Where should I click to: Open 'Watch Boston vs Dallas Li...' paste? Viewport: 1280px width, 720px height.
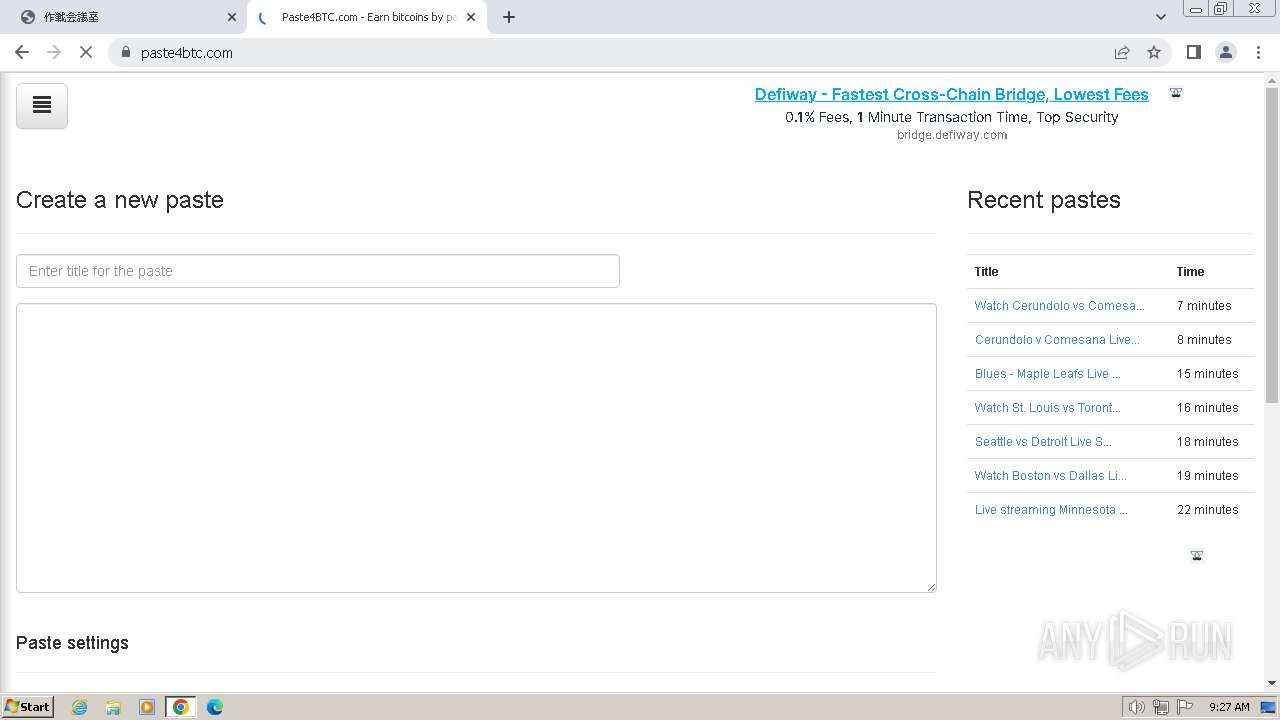pyautogui.click(x=1050, y=476)
